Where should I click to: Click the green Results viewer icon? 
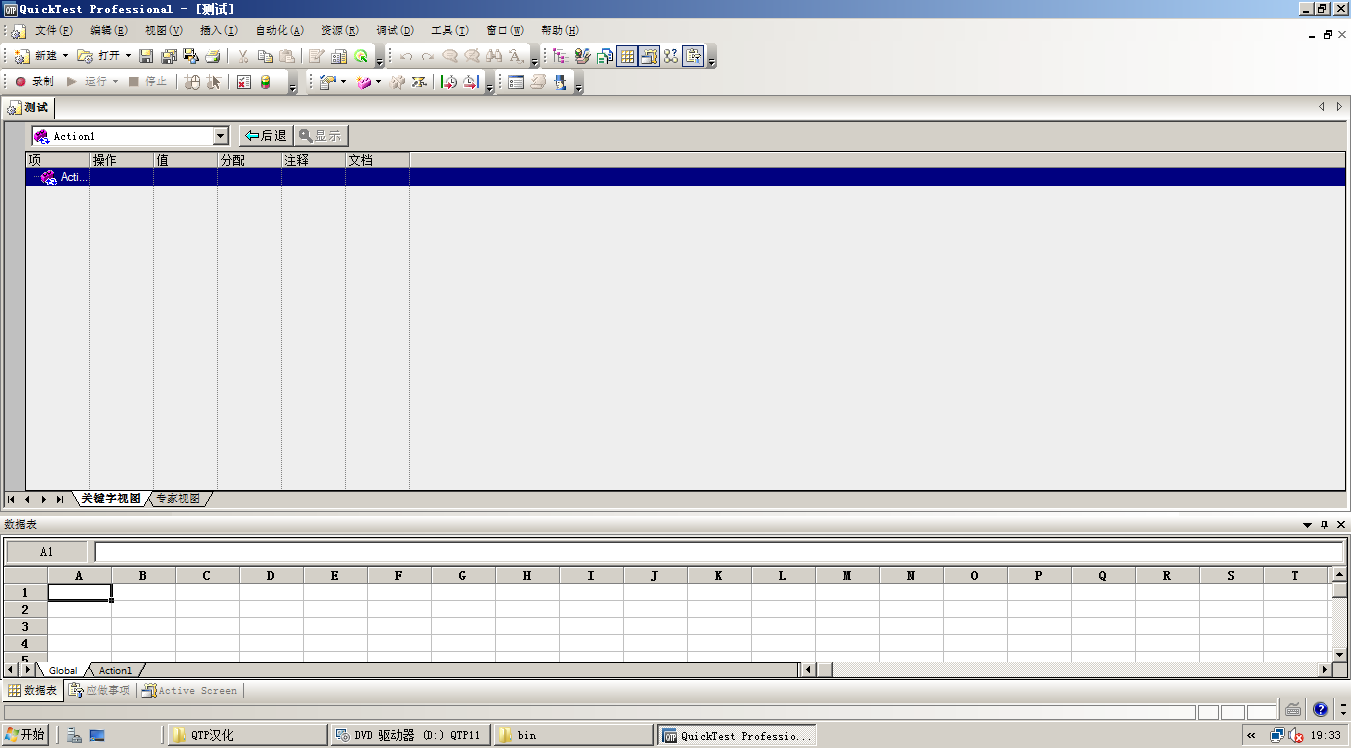[x=361, y=56]
